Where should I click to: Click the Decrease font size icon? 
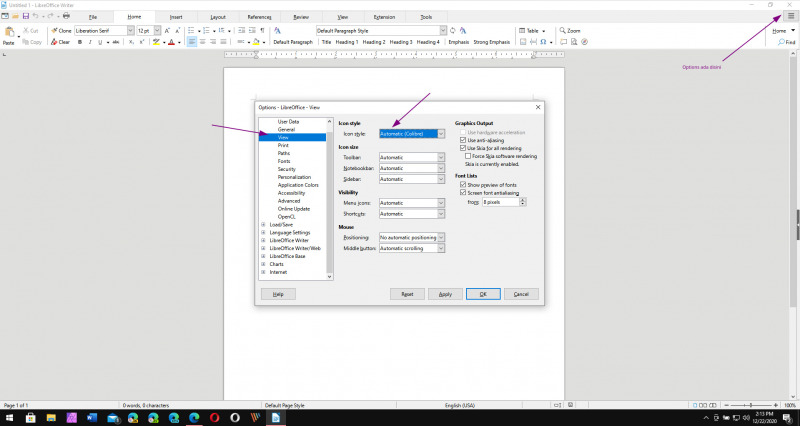click(x=178, y=31)
